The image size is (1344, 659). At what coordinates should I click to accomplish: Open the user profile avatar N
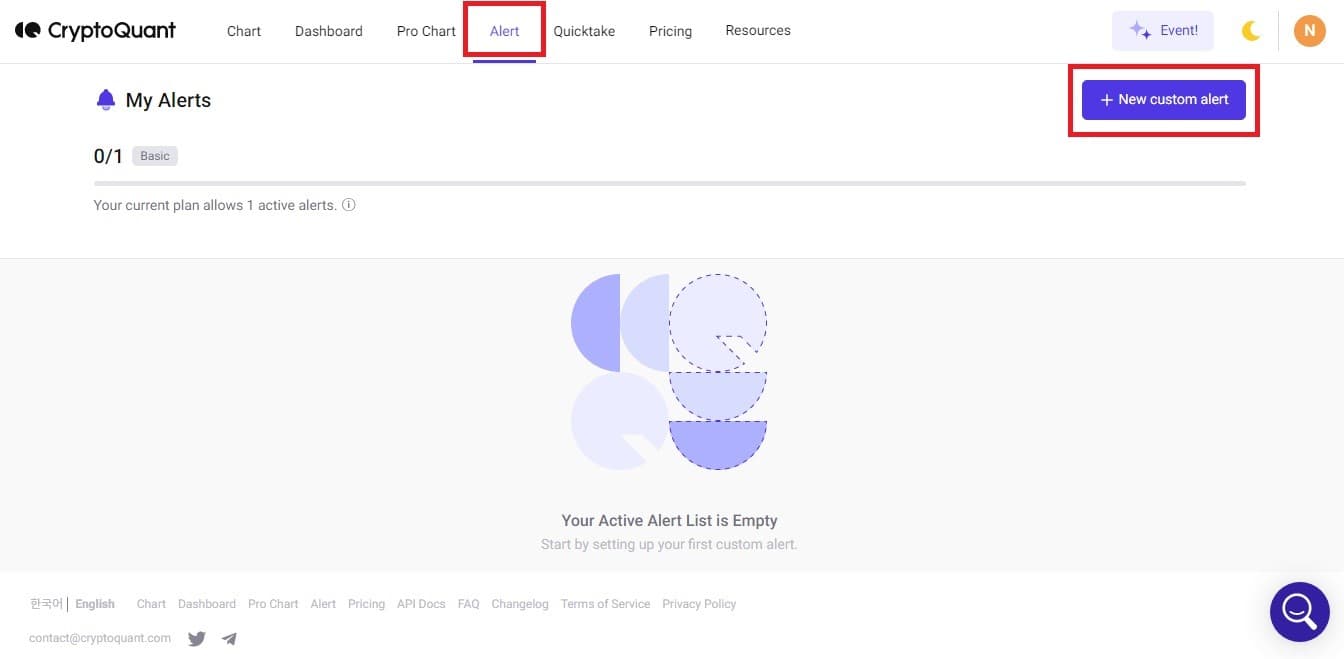(x=1309, y=31)
